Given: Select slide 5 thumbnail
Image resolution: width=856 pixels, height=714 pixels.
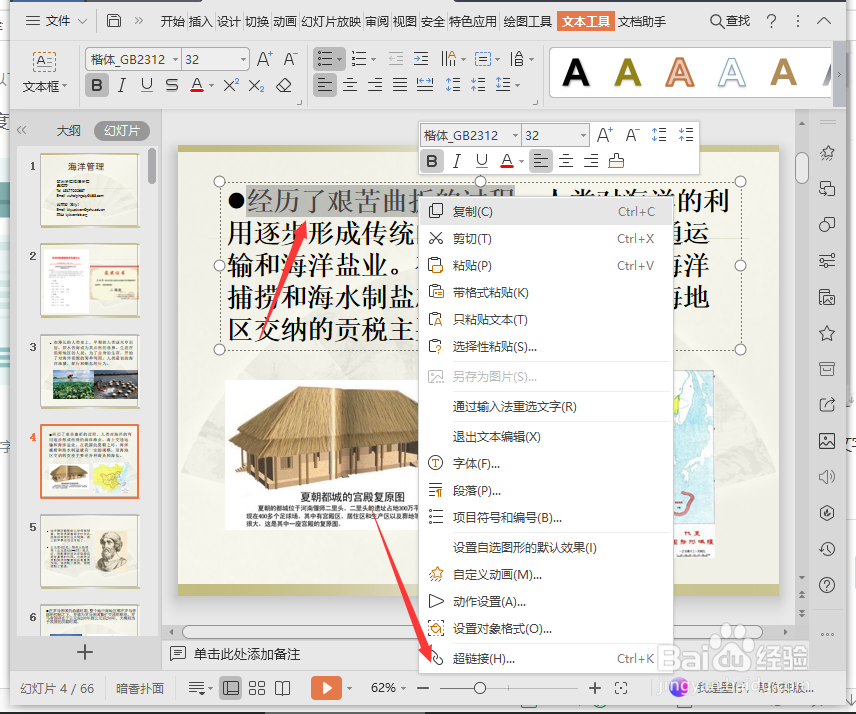Looking at the screenshot, I should click(x=90, y=551).
